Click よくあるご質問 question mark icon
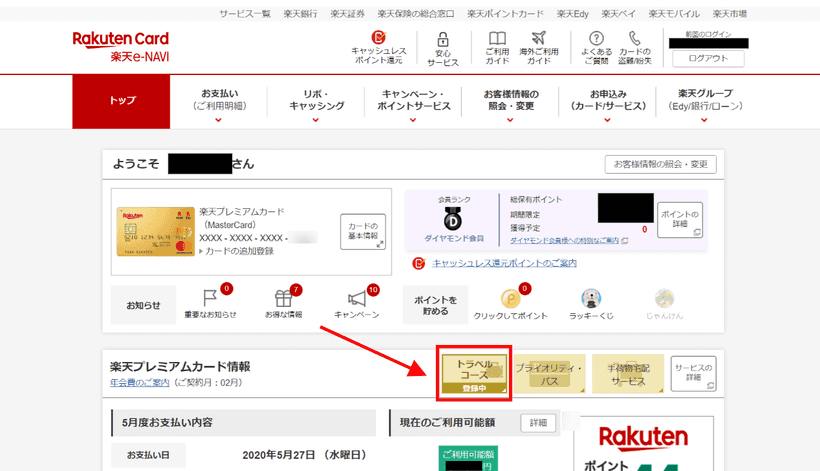 pos(596,47)
